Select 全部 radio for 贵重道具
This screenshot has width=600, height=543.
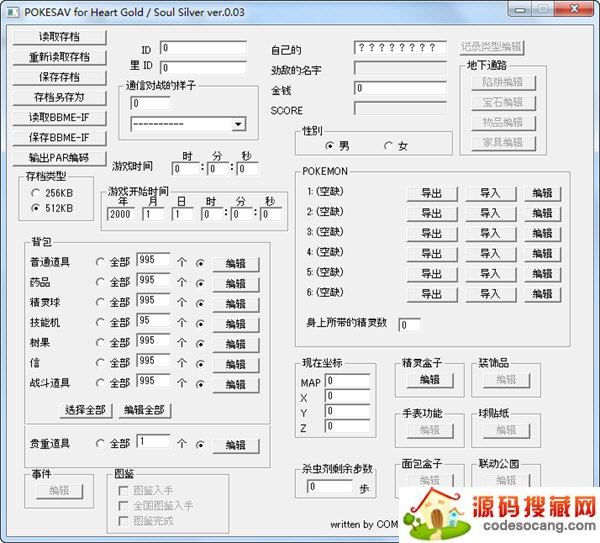[x=100, y=444]
